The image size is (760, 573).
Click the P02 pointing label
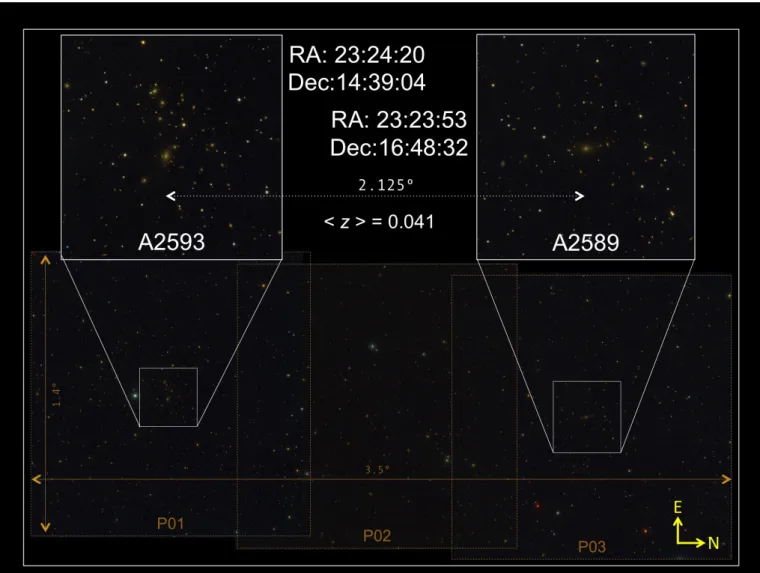[377, 536]
